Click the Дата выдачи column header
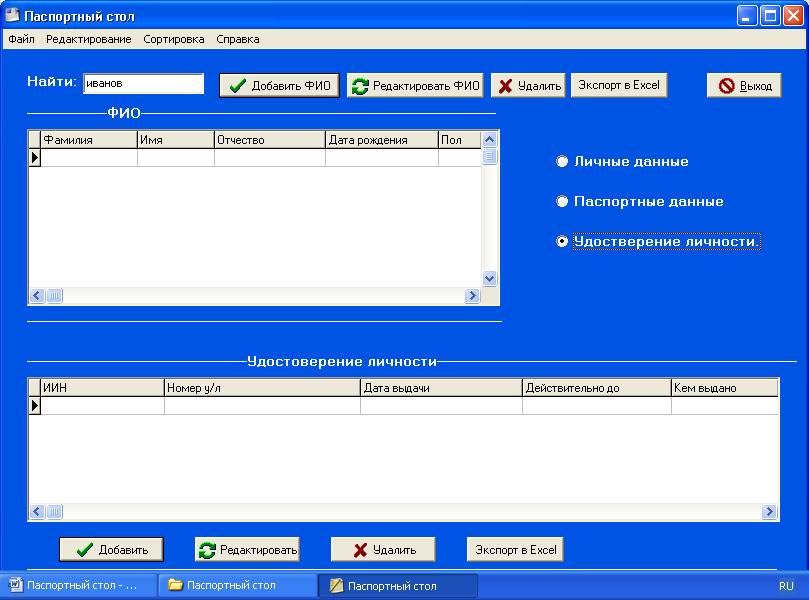Screen dimensions: 809x600 (x=441, y=388)
